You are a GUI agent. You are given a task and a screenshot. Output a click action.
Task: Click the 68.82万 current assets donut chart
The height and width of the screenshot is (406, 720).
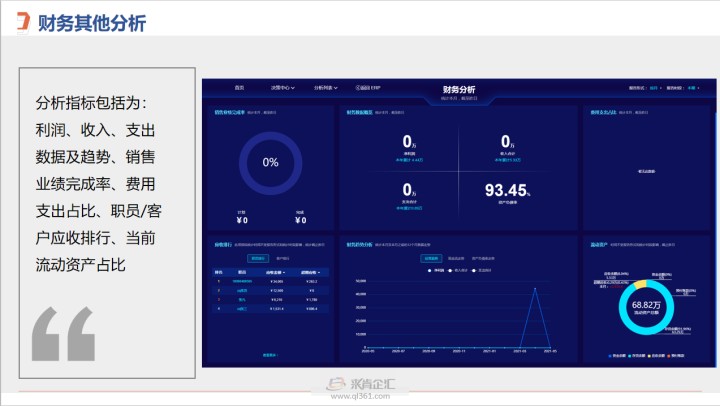click(x=646, y=307)
